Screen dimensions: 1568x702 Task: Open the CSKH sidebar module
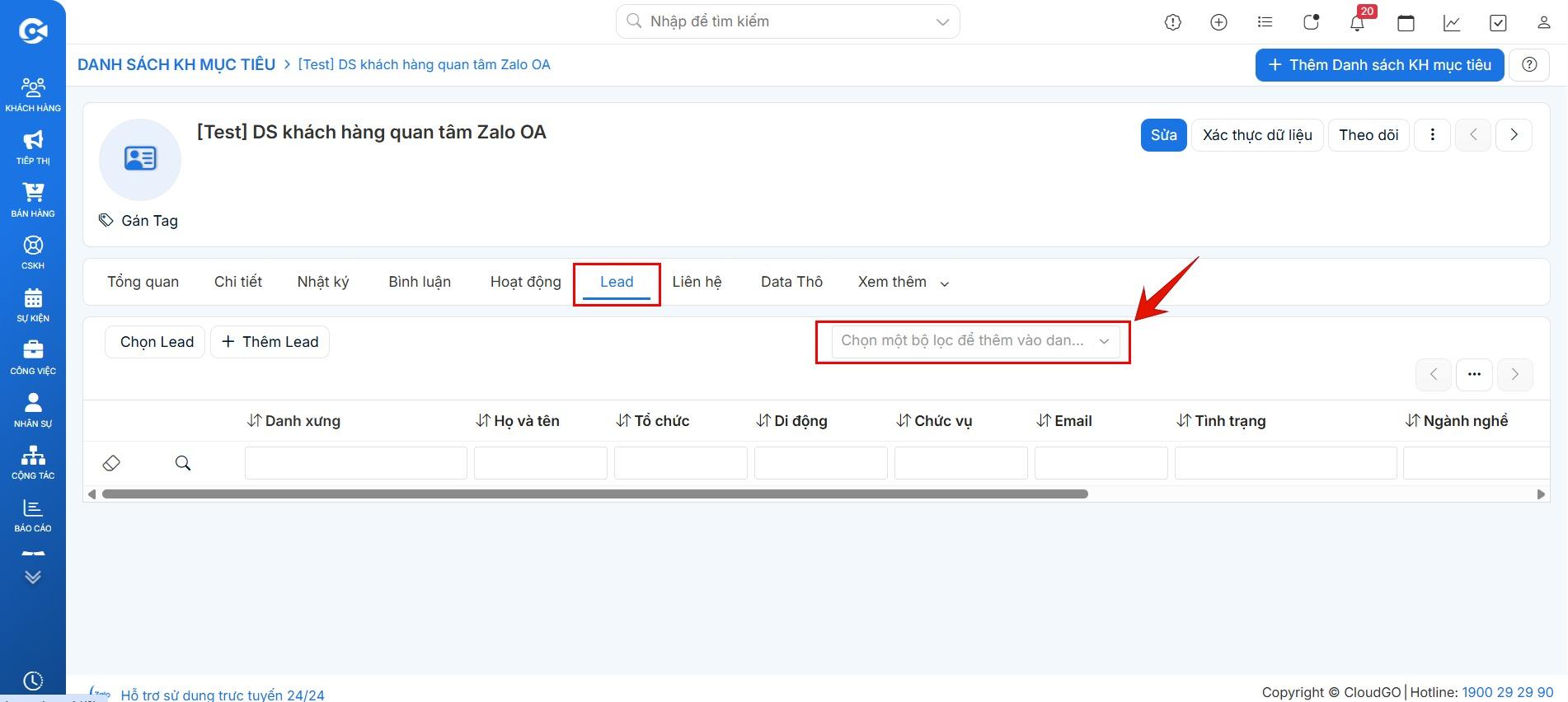33,252
